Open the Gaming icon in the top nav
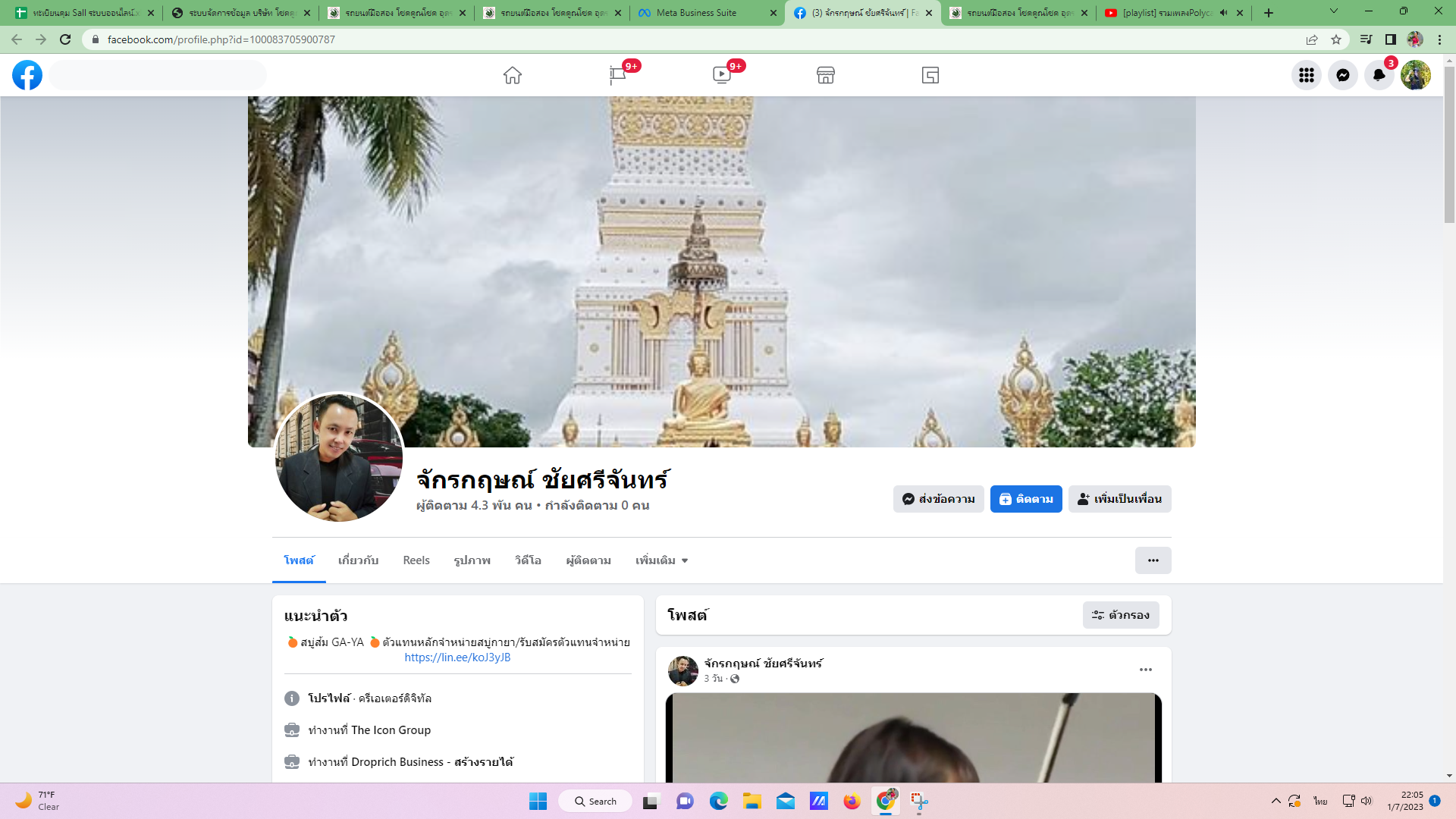This screenshot has height=819, width=1456. coord(930,75)
